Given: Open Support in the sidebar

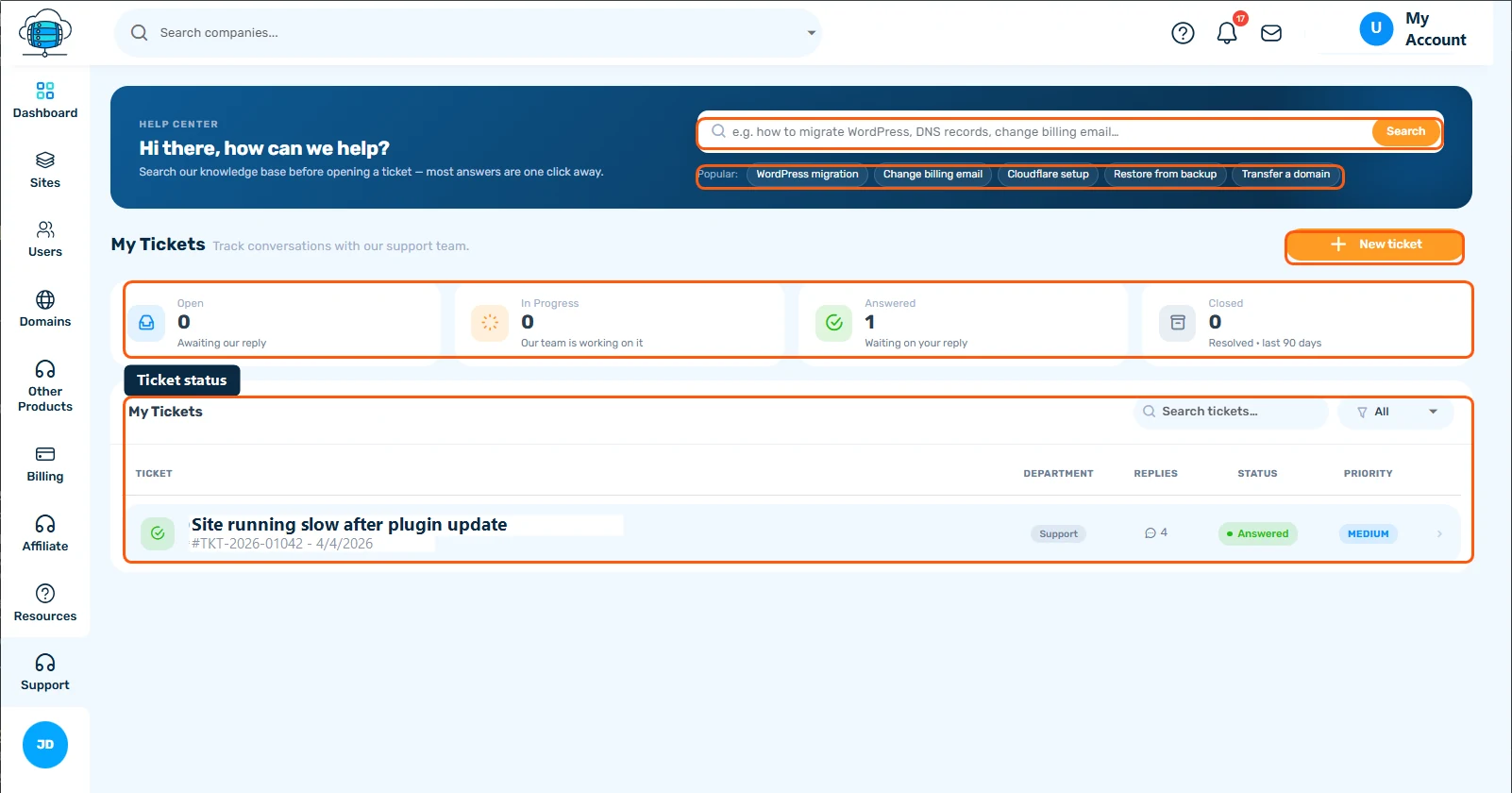Looking at the screenshot, I should [45, 672].
